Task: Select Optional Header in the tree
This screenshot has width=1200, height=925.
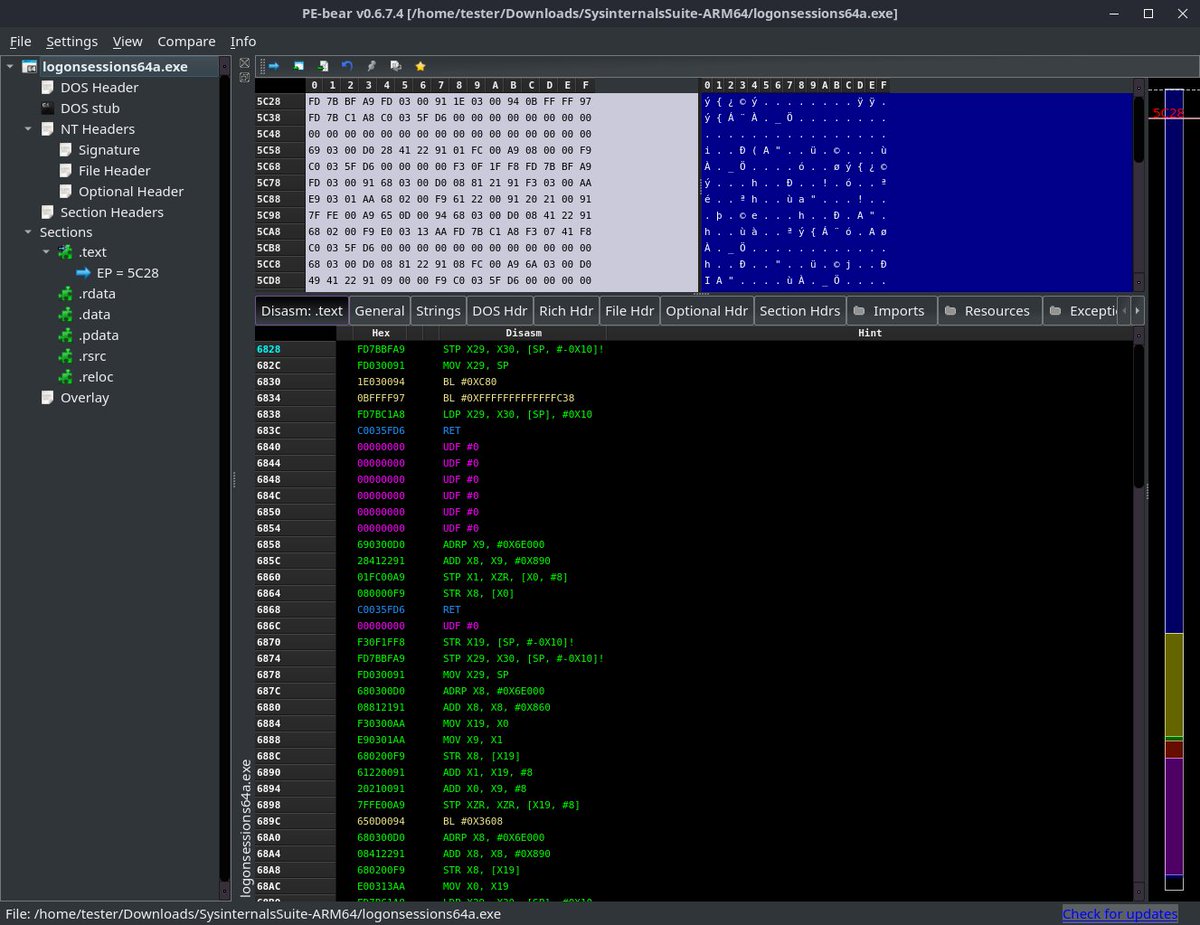Action: click(x=131, y=191)
